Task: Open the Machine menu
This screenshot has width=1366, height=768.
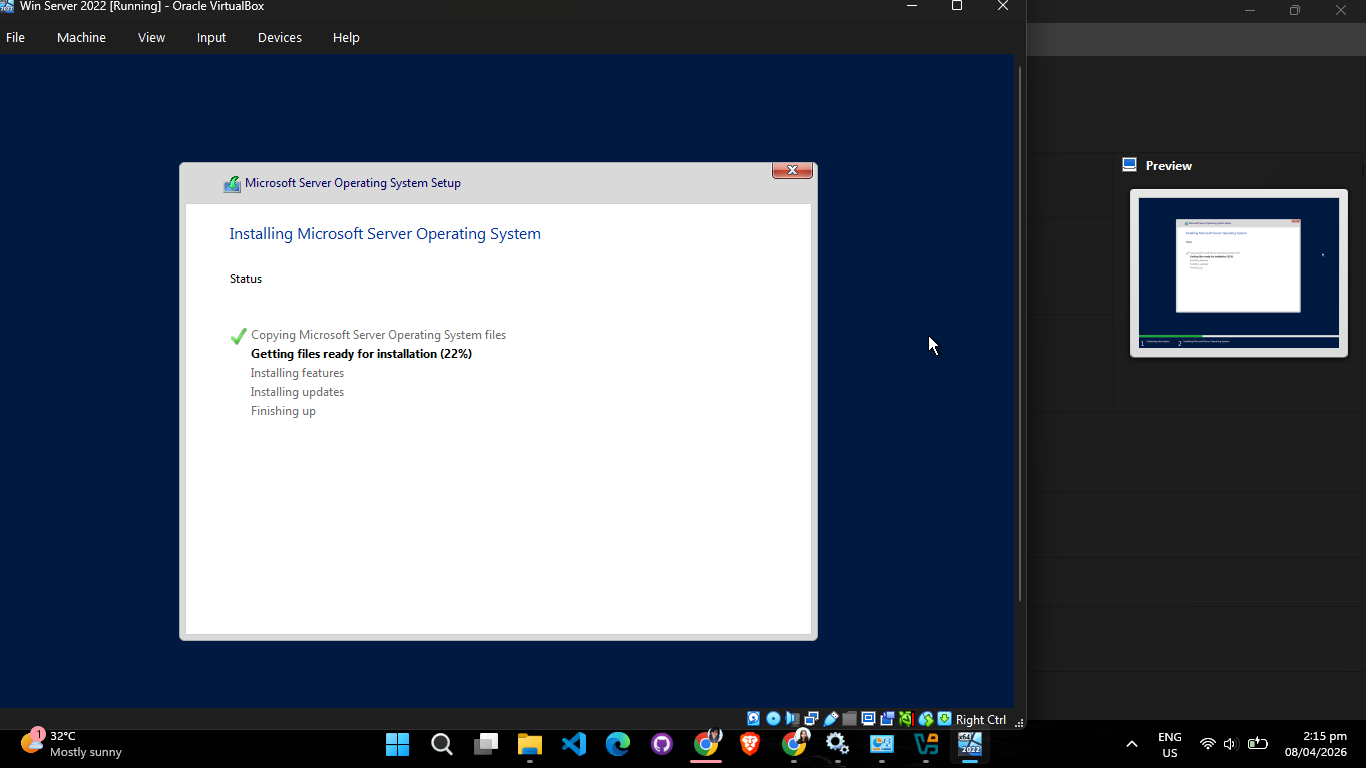Action: click(81, 37)
